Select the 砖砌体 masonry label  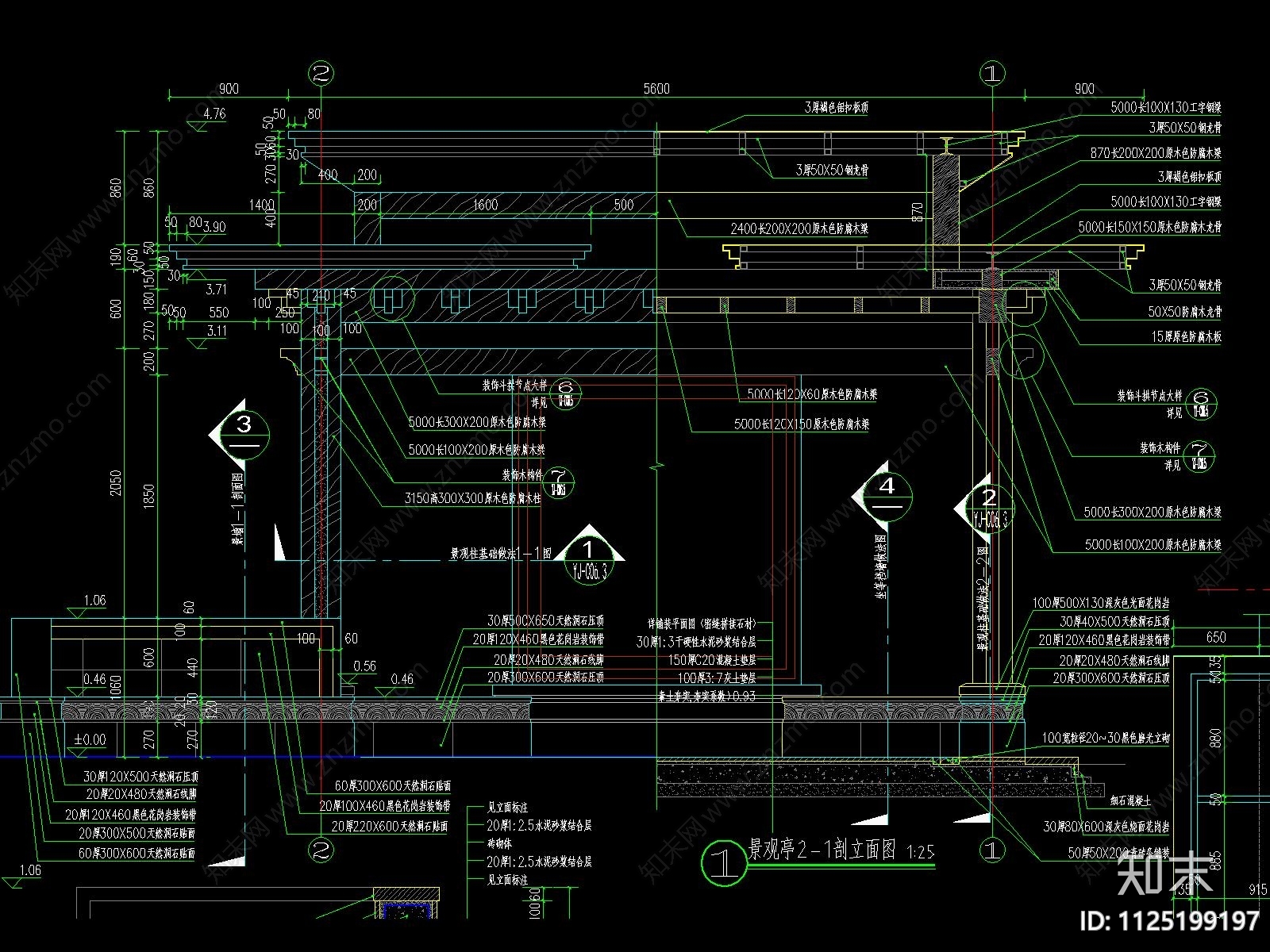click(499, 843)
